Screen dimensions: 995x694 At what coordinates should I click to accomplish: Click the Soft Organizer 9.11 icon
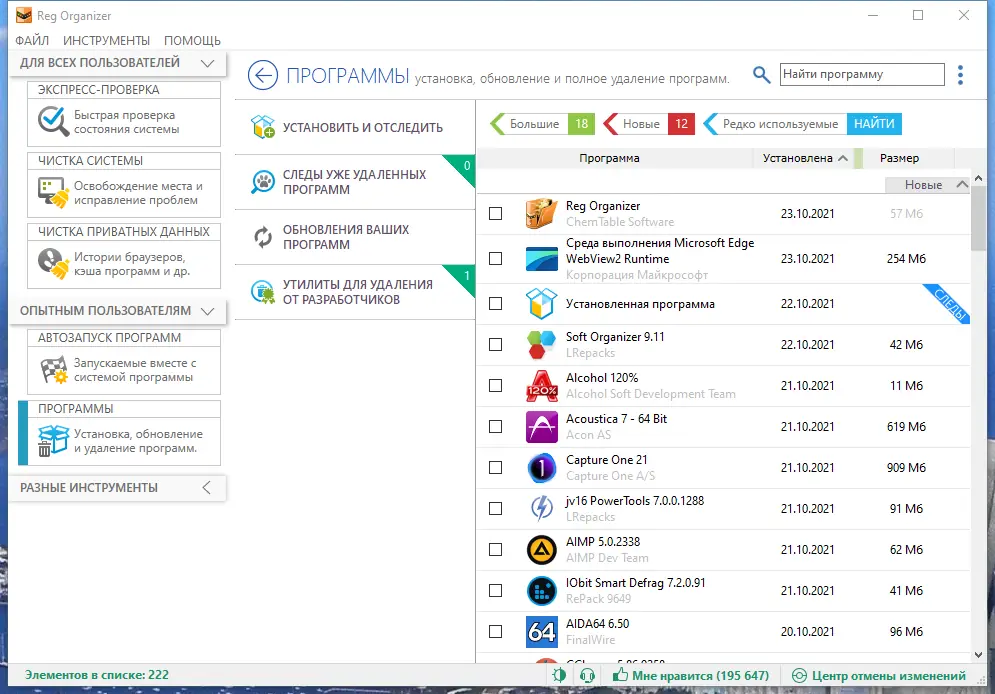[x=541, y=344]
